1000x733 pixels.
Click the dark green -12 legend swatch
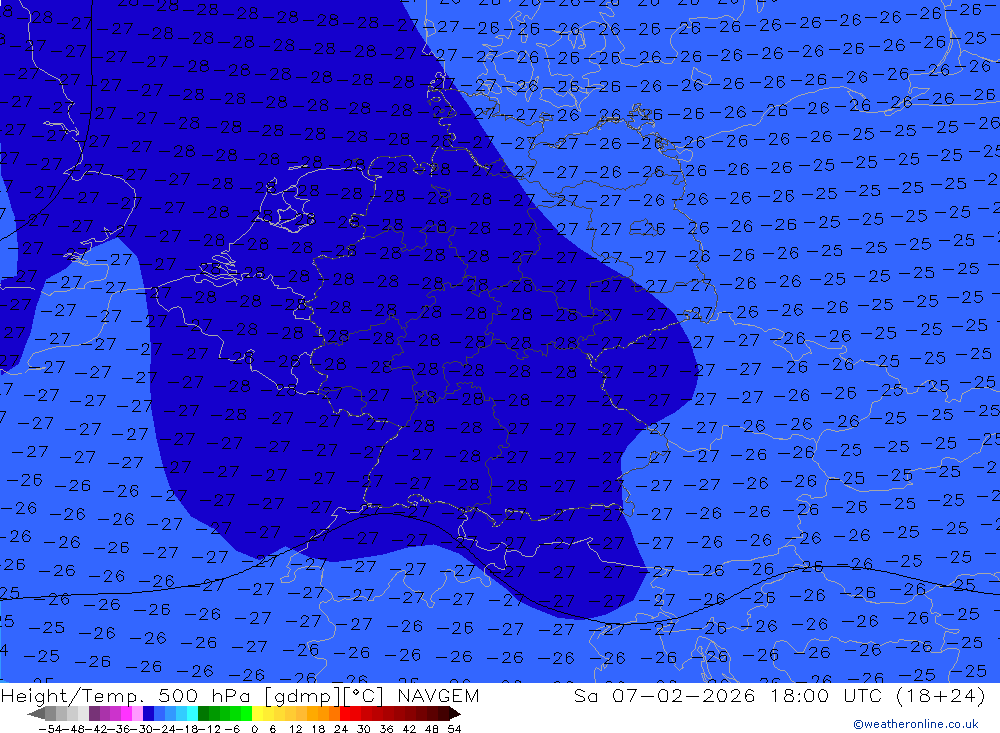[x=203, y=714]
